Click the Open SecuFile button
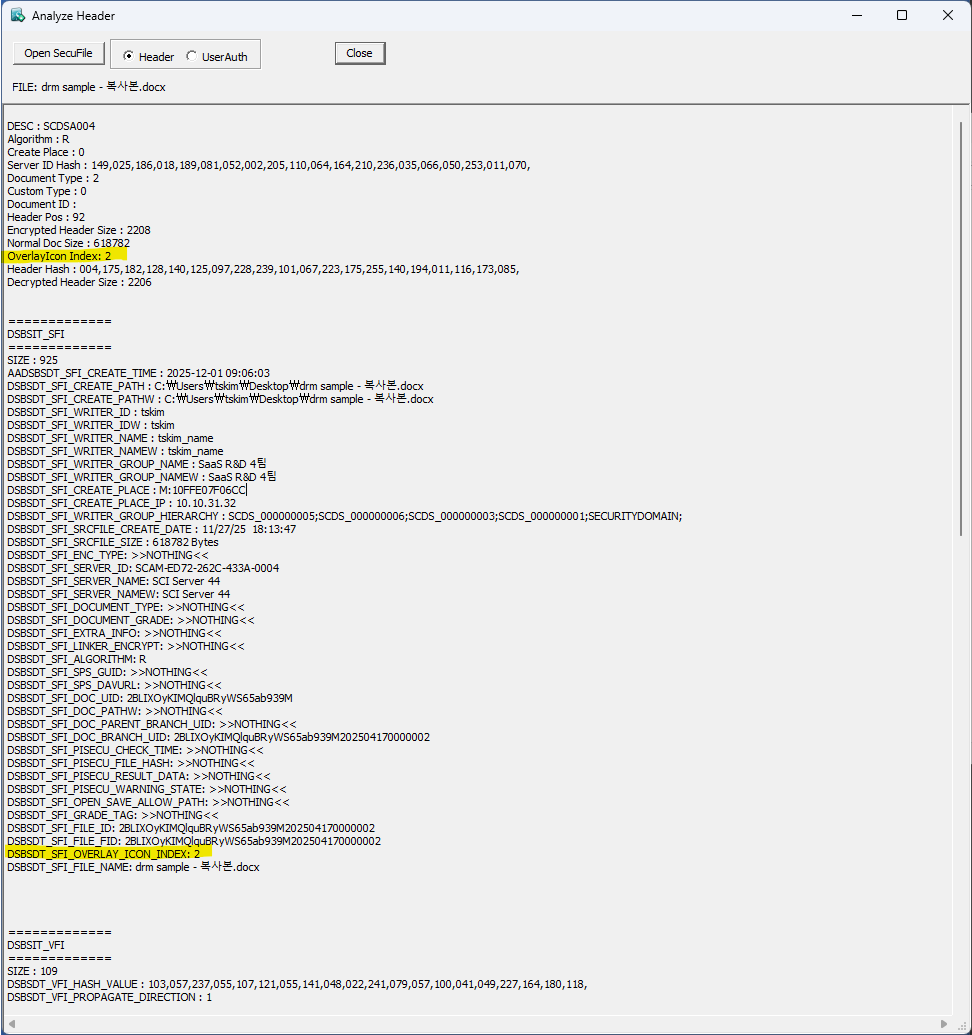The image size is (972, 1035). [58, 53]
